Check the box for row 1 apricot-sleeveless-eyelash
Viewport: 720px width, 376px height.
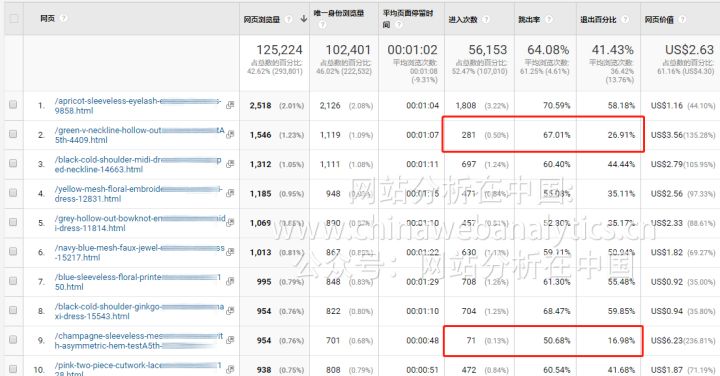point(13,105)
